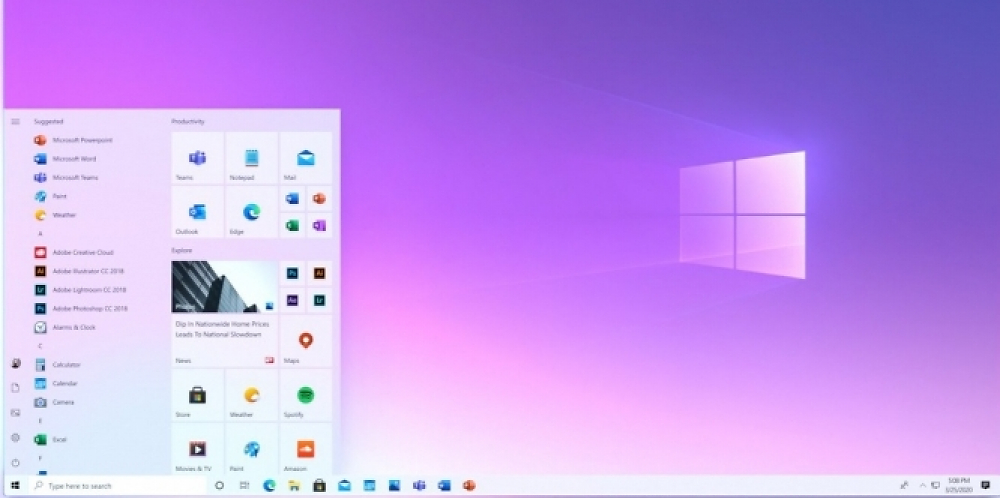
Task: Open the small Photoshop Ps tile
Action: (x=293, y=274)
